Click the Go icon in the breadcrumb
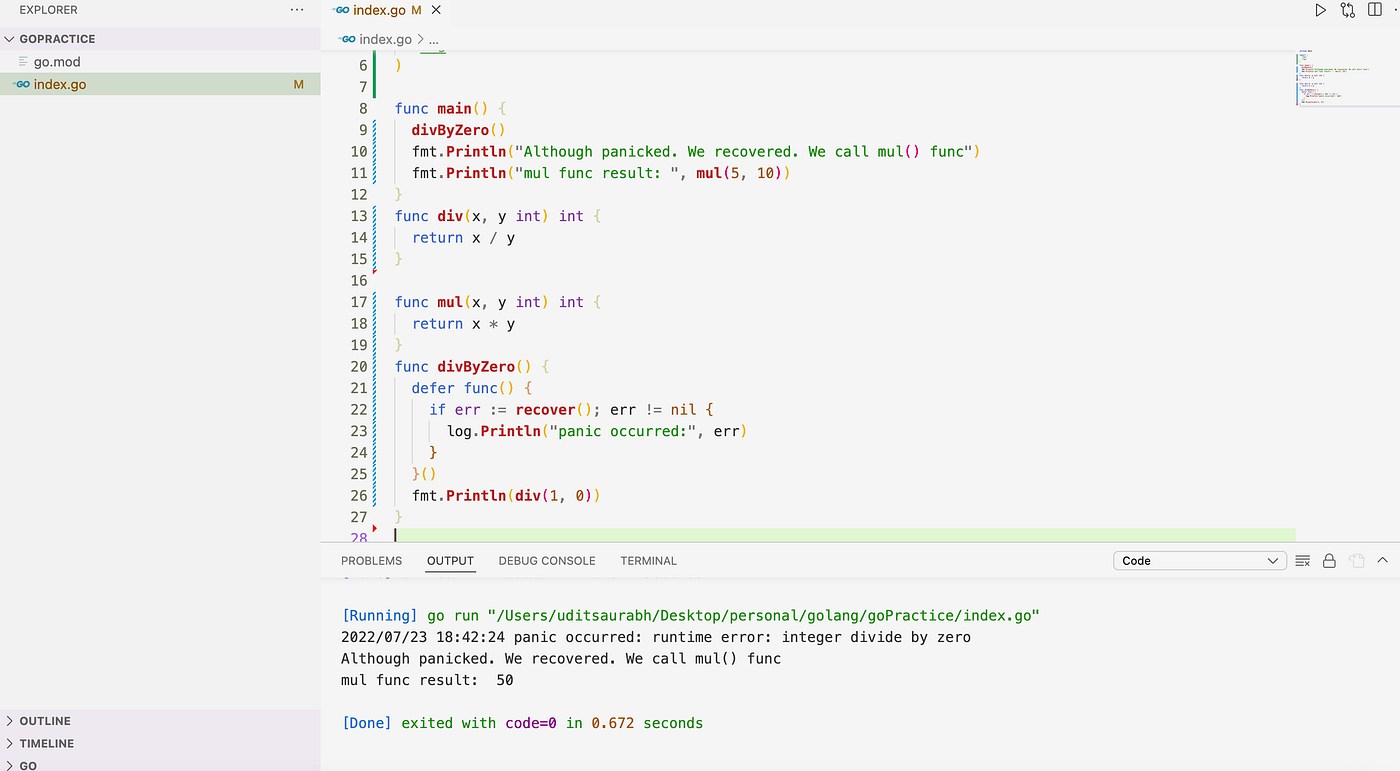This screenshot has height=771, width=1400. [348, 40]
